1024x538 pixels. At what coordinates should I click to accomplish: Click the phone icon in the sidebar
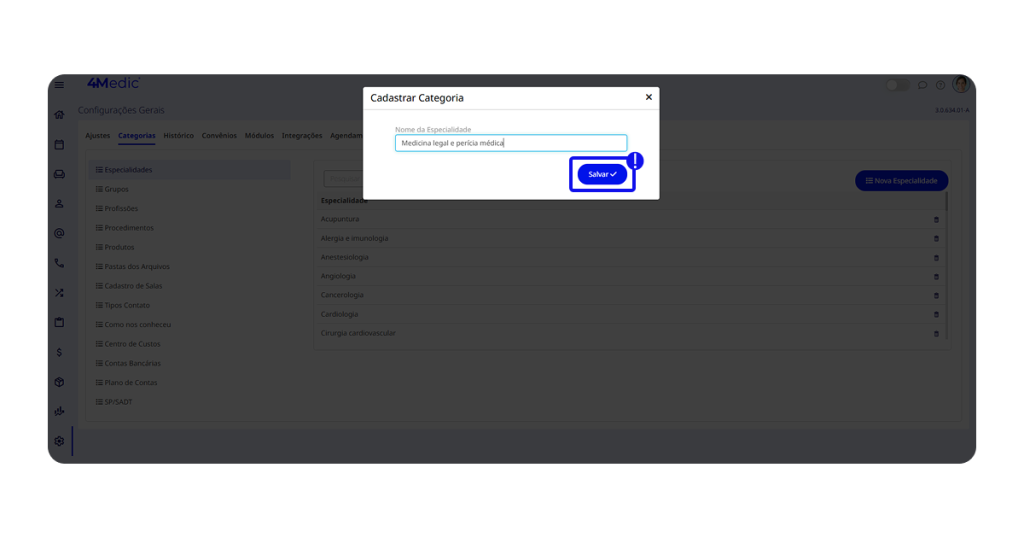point(59,263)
